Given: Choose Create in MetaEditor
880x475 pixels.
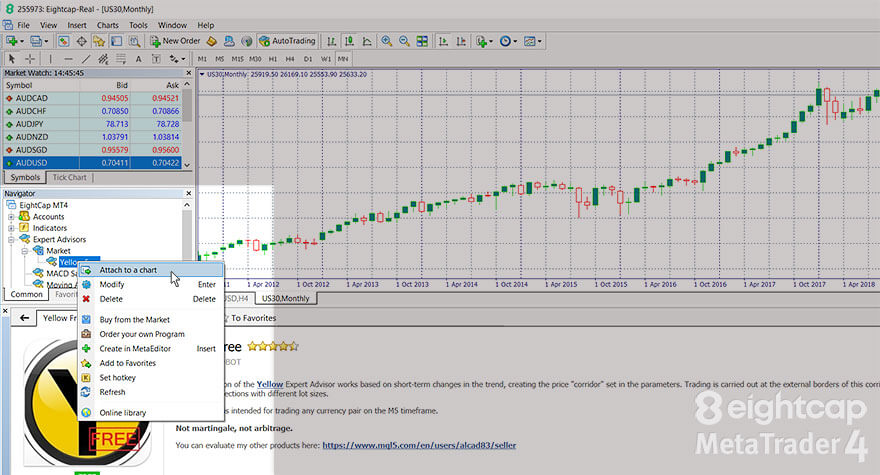Looking at the screenshot, I should coord(151,349).
